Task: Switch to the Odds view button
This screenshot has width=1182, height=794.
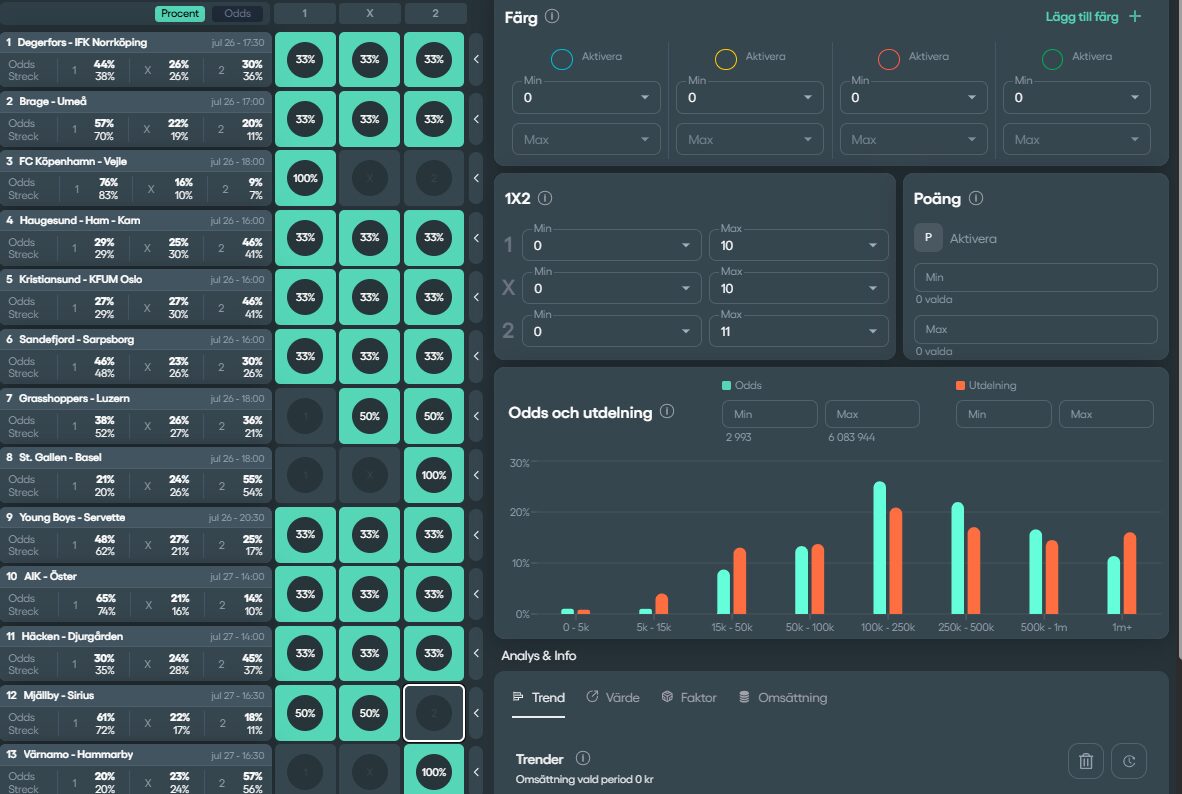Action: pos(238,14)
